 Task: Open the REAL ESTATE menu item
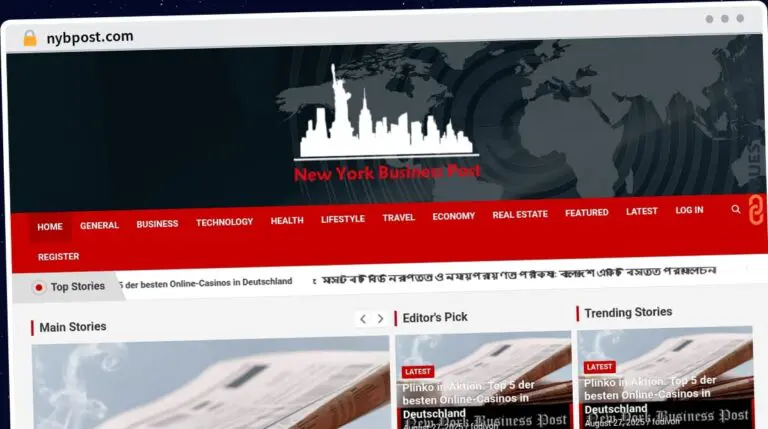click(x=520, y=214)
